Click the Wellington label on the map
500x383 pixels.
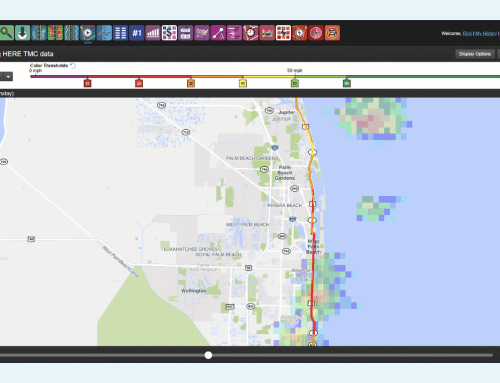coord(194,291)
